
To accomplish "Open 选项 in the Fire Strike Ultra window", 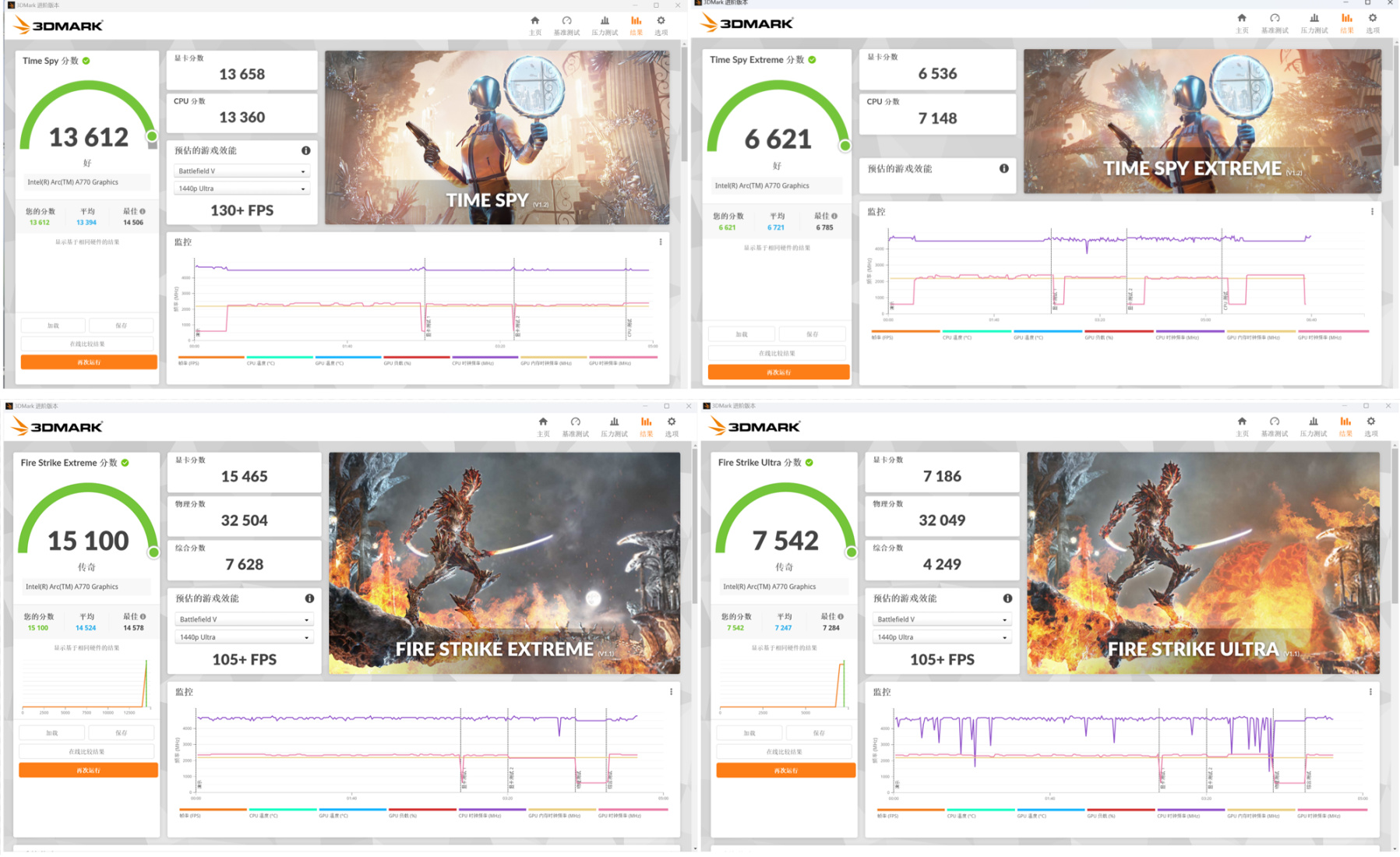I will 1371,427.
